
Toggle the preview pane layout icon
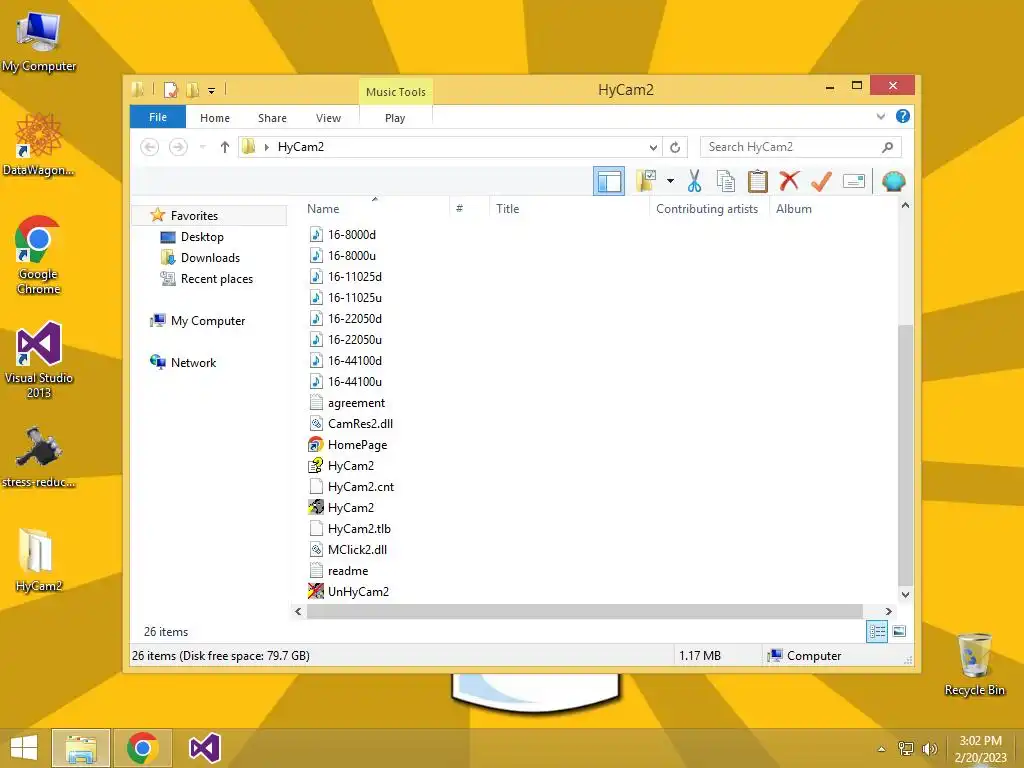pyautogui.click(x=609, y=181)
